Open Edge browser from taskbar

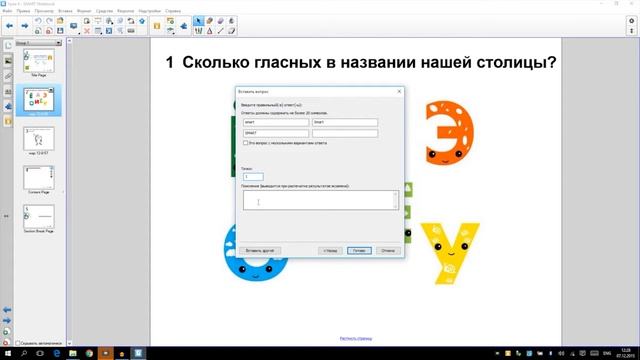[x=56, y=353]
